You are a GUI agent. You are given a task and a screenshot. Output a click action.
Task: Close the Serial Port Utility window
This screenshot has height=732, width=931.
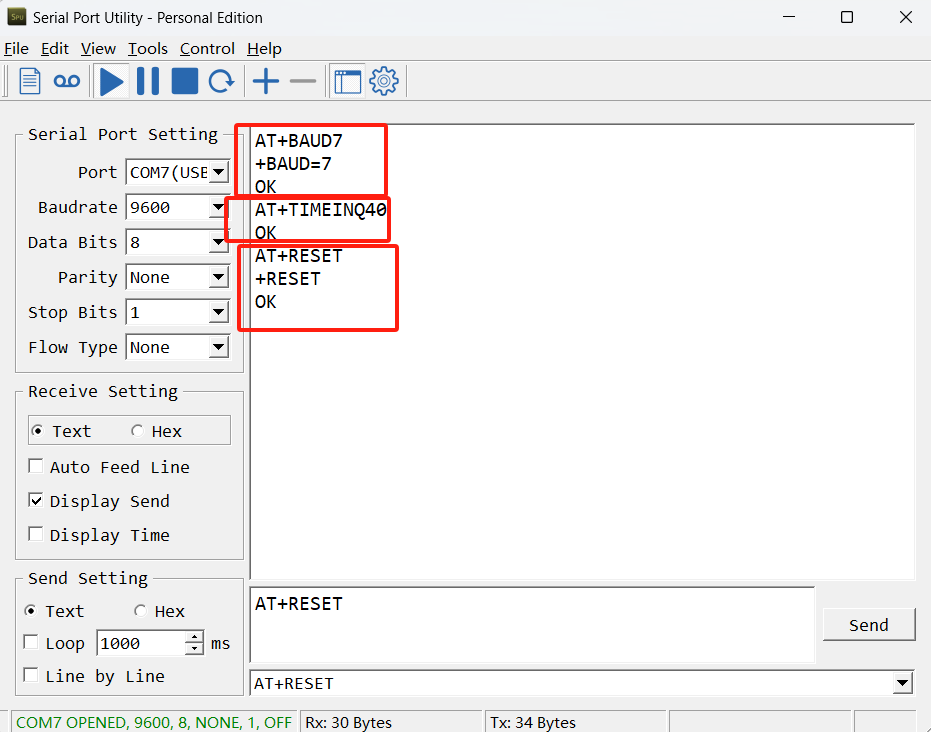(905, 17)
